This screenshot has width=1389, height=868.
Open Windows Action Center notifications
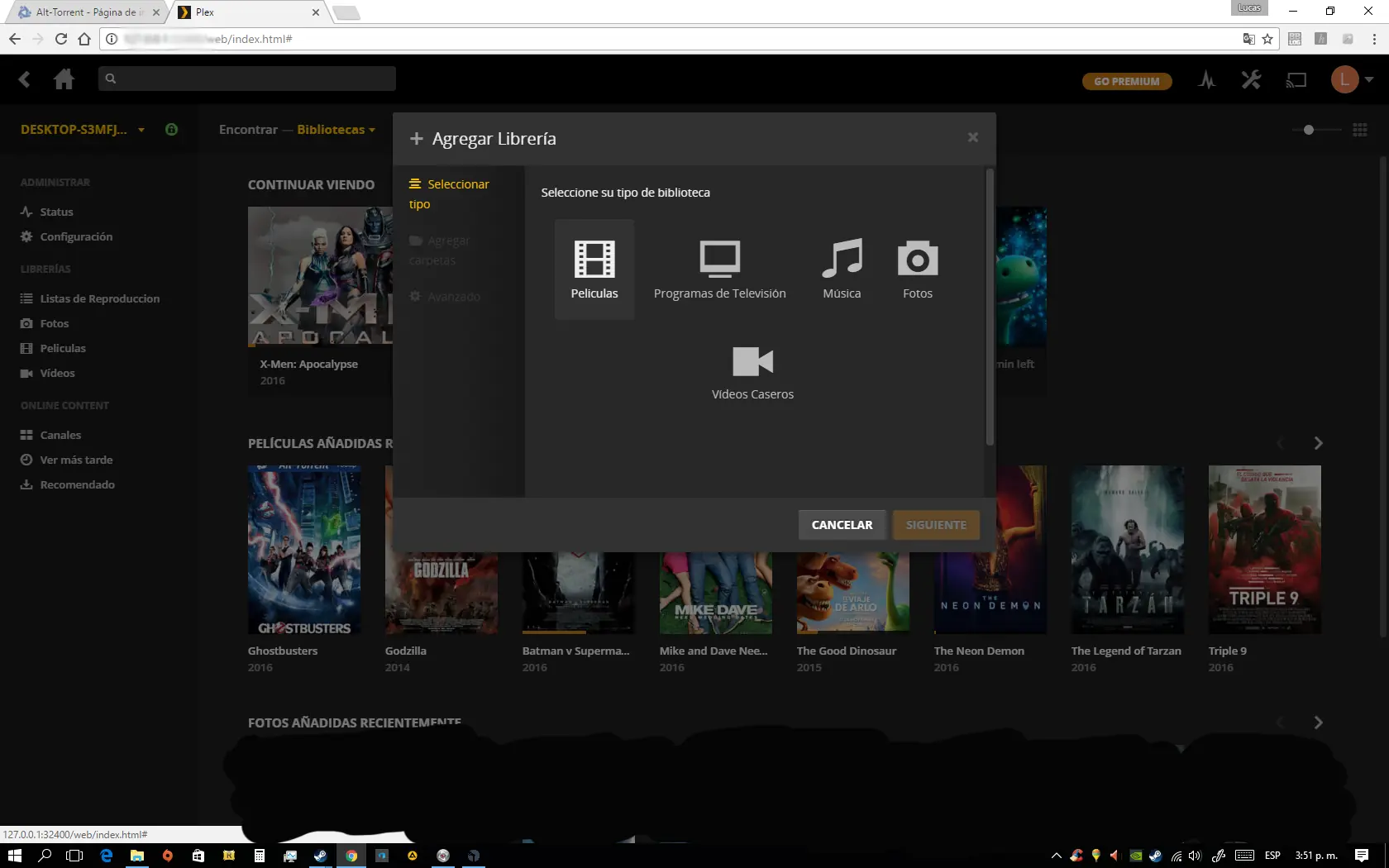[x=1361, y=856]
